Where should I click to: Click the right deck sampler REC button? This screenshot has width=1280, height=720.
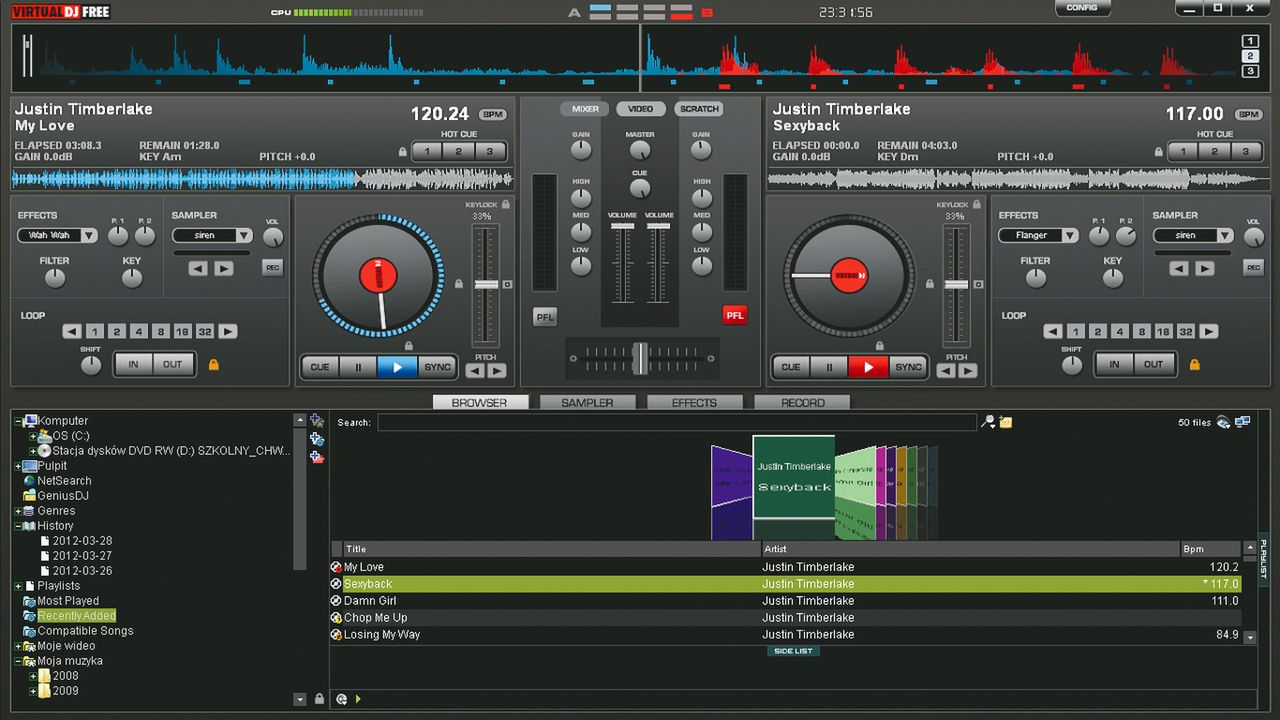1253,267
